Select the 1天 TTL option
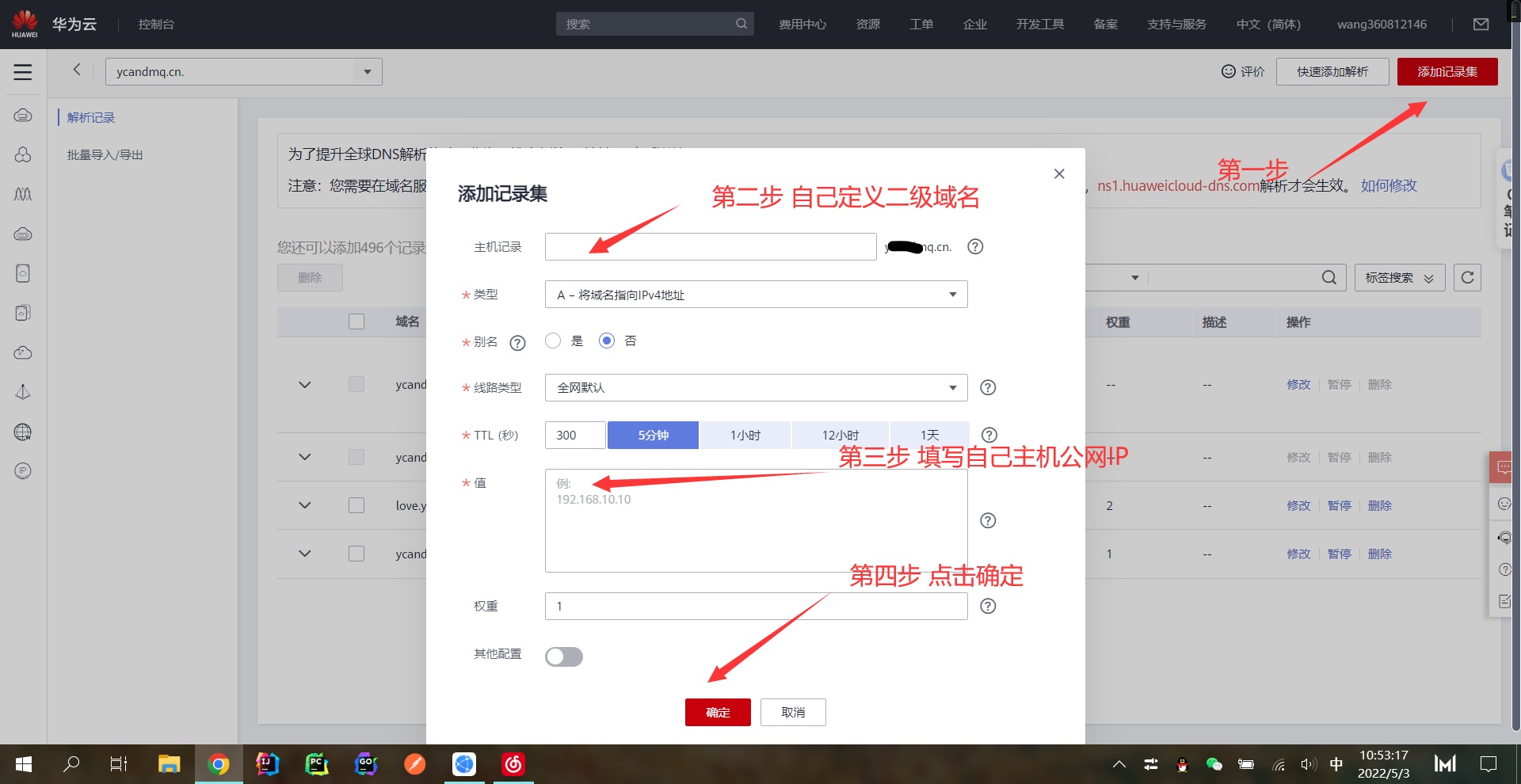Image resolution: width=1521 pixels, height=784 pixels. coord(930,435)
